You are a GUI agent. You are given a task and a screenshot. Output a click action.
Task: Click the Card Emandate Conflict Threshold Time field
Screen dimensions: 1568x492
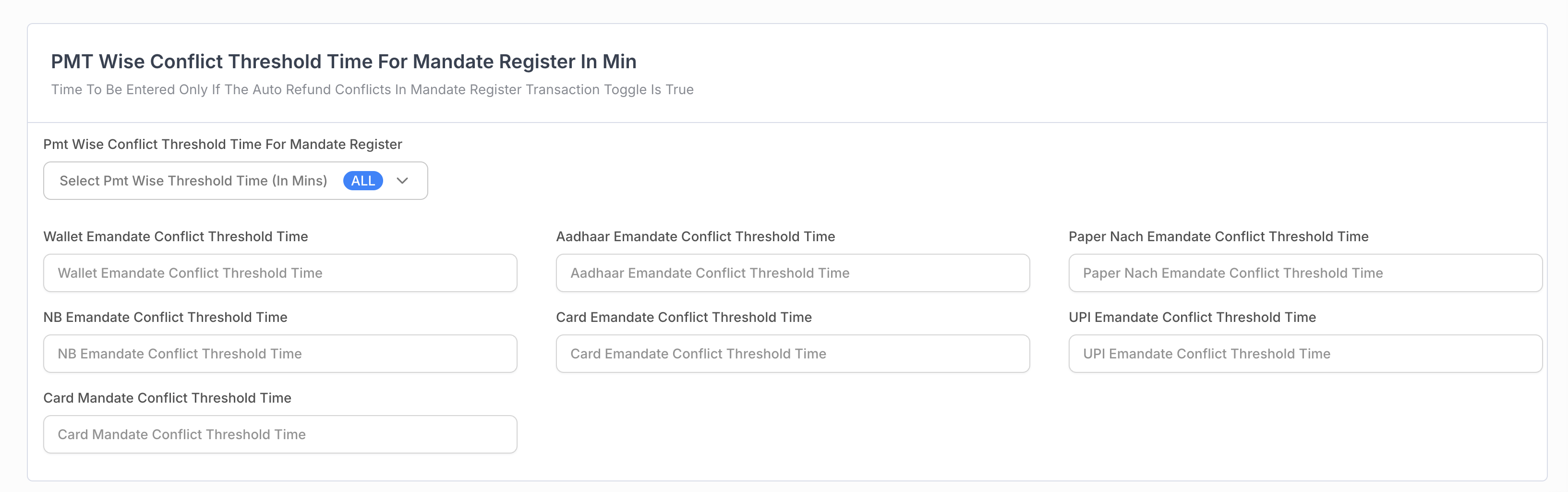pos(793,353)
